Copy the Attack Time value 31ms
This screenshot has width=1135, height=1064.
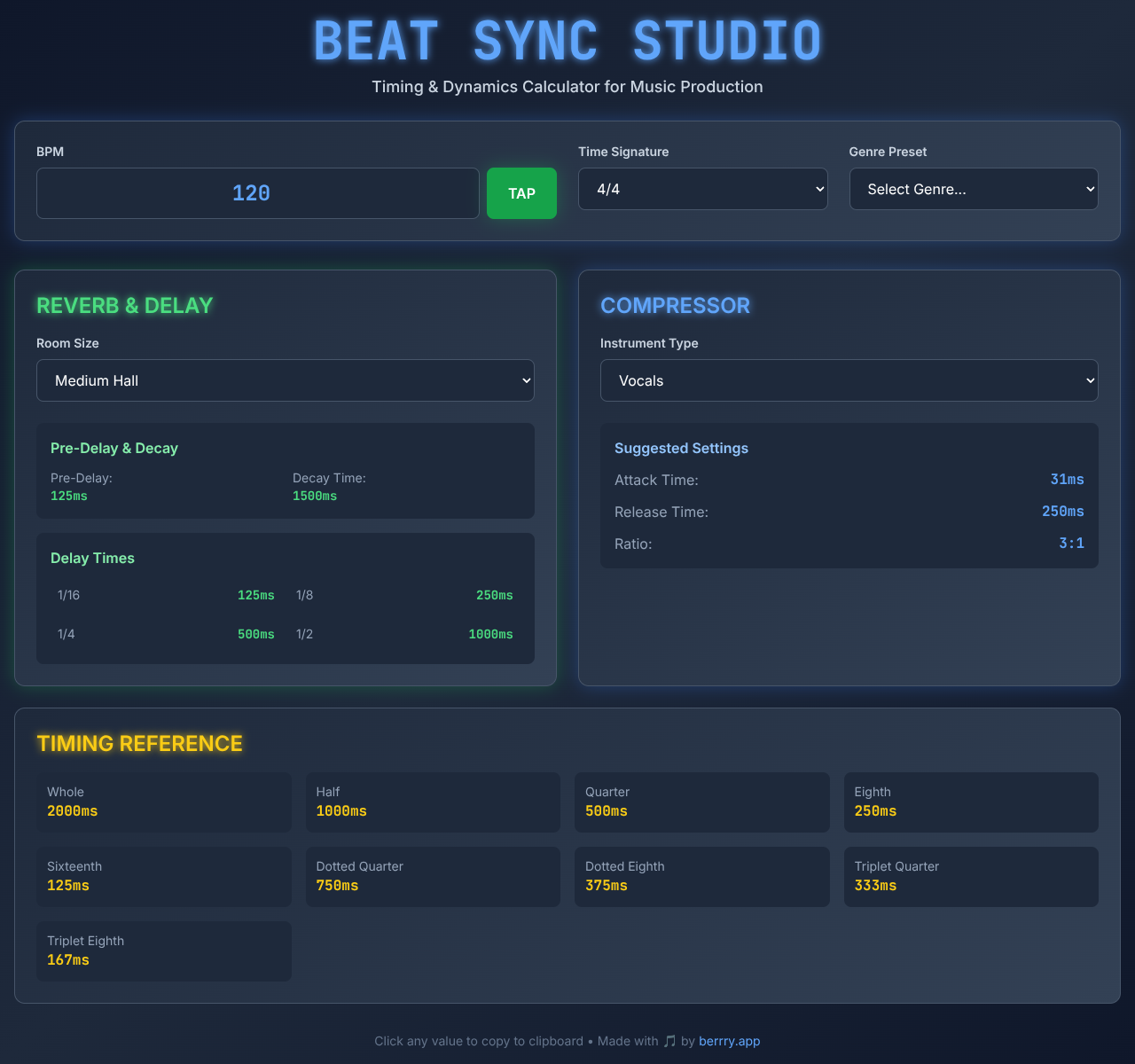click(1067, 480)
